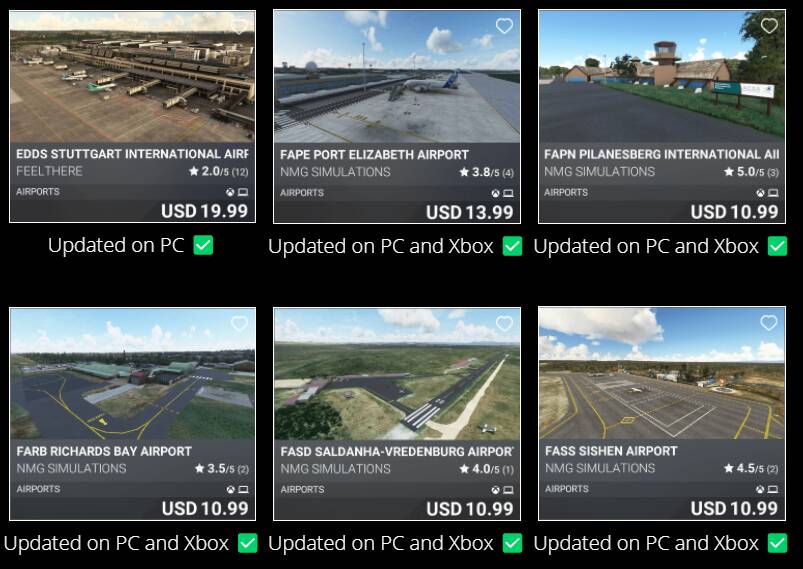Add FAPN Pilanesberg to wishlist via heart
Screen dimensions: 803x569
769,25
